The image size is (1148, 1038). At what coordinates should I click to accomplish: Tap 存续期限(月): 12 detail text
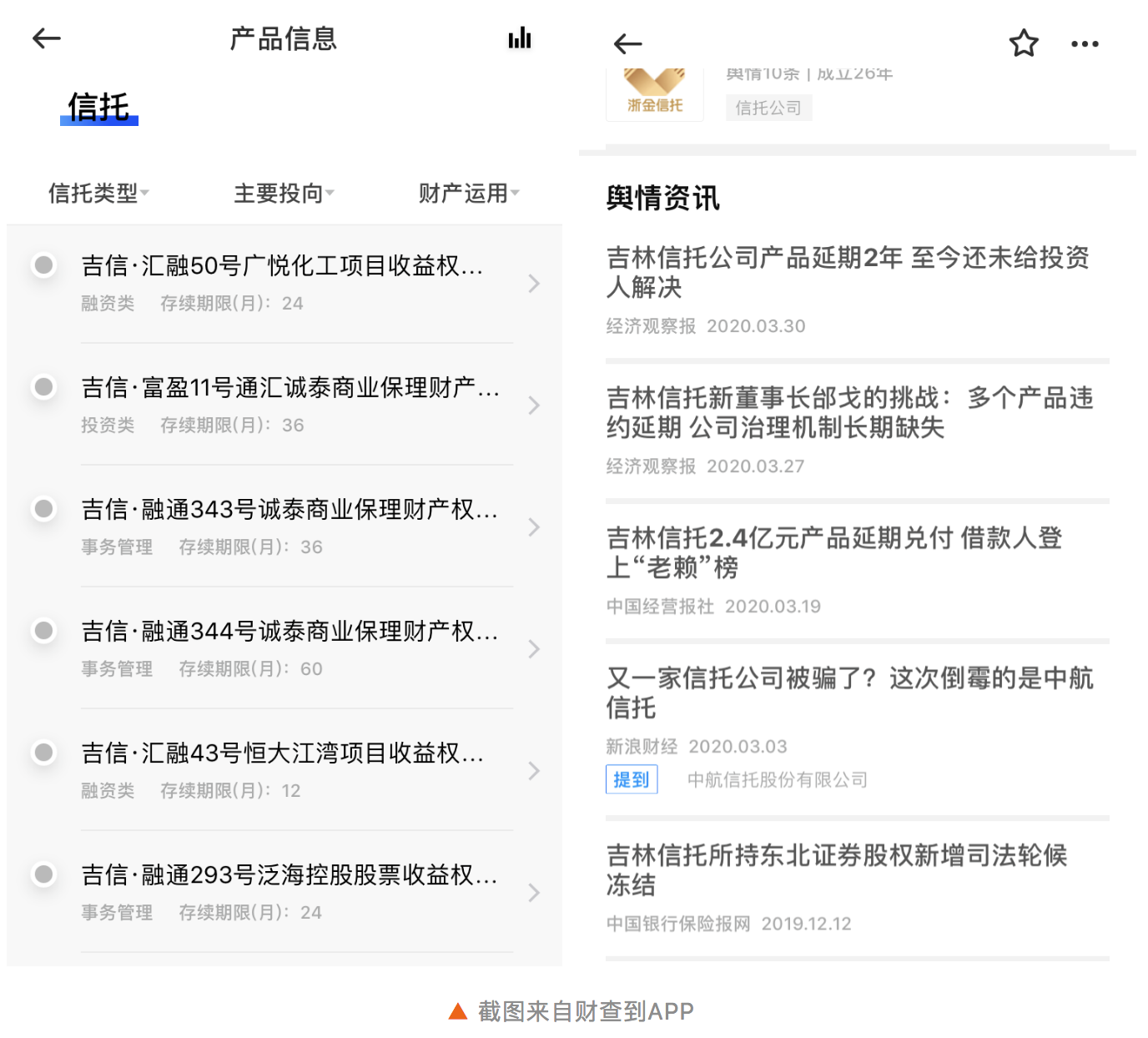(230, 791)
